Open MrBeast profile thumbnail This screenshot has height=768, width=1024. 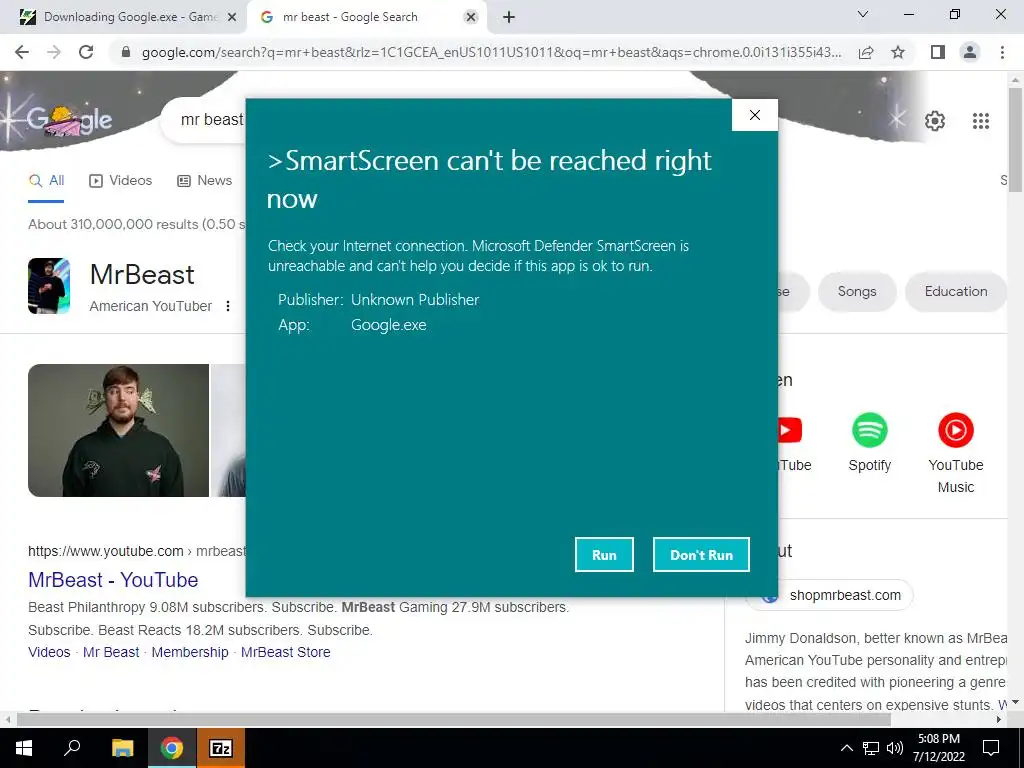[49, 286]
